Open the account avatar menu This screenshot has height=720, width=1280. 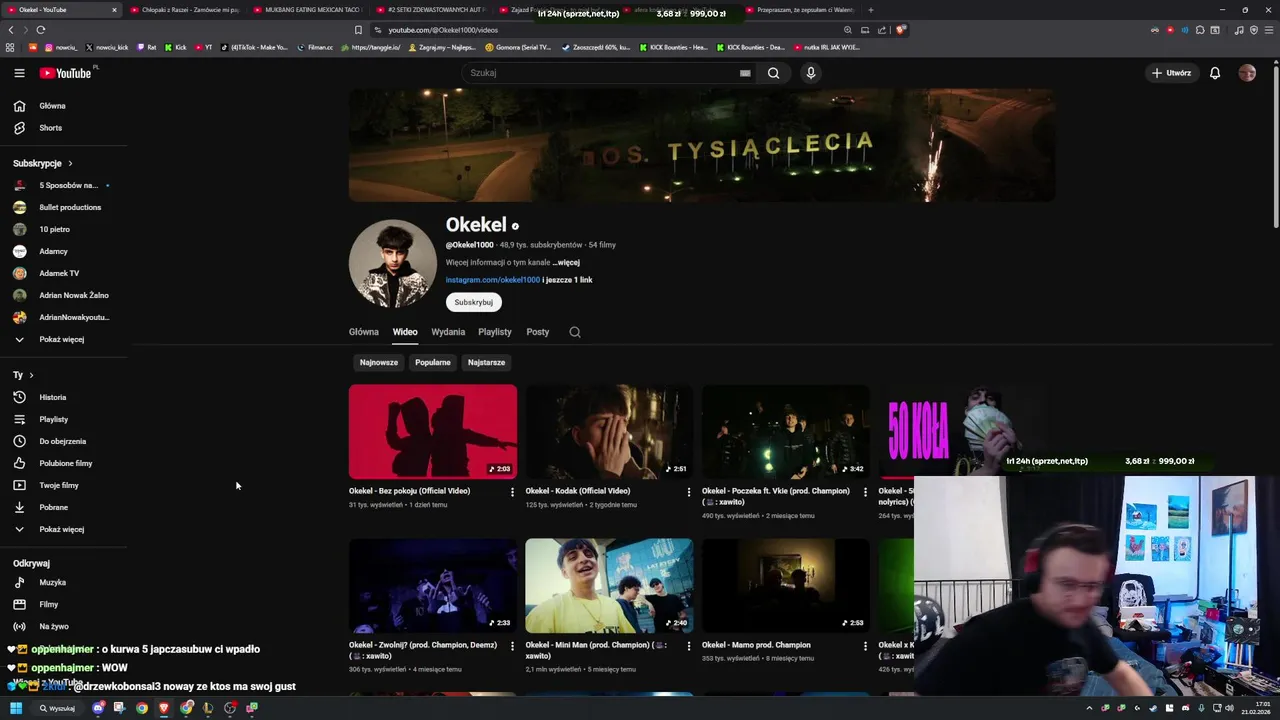1247,73
